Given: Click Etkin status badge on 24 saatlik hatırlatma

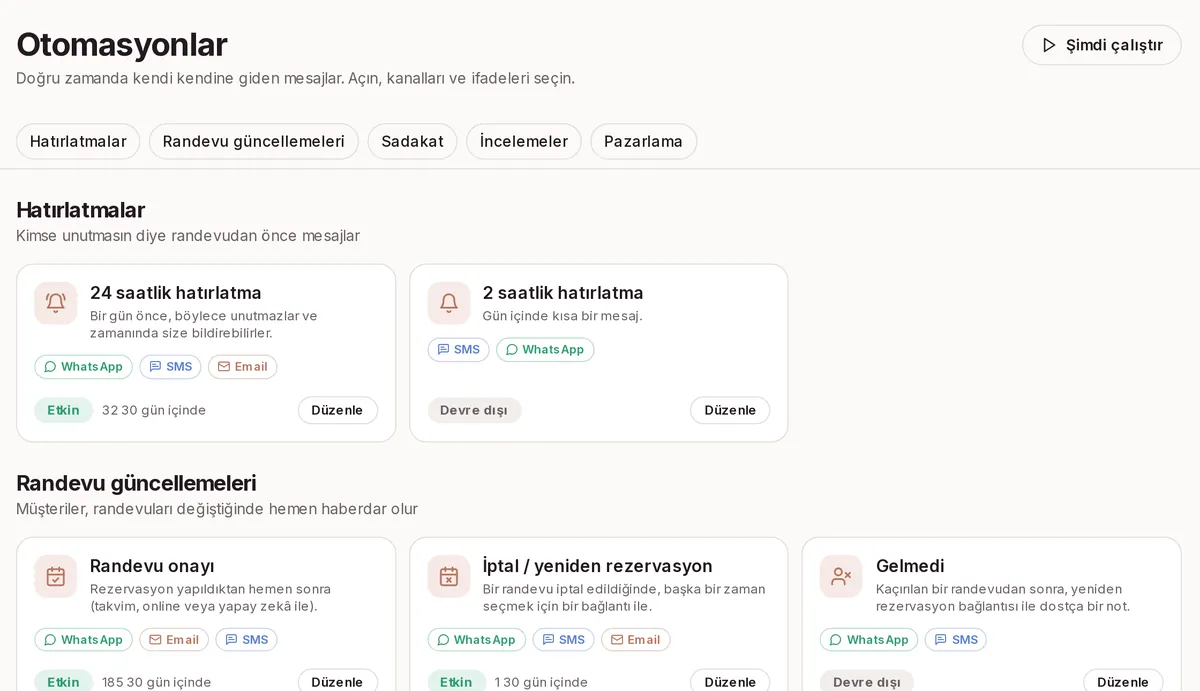Looking at the screenshot, I should click(63, 410).
